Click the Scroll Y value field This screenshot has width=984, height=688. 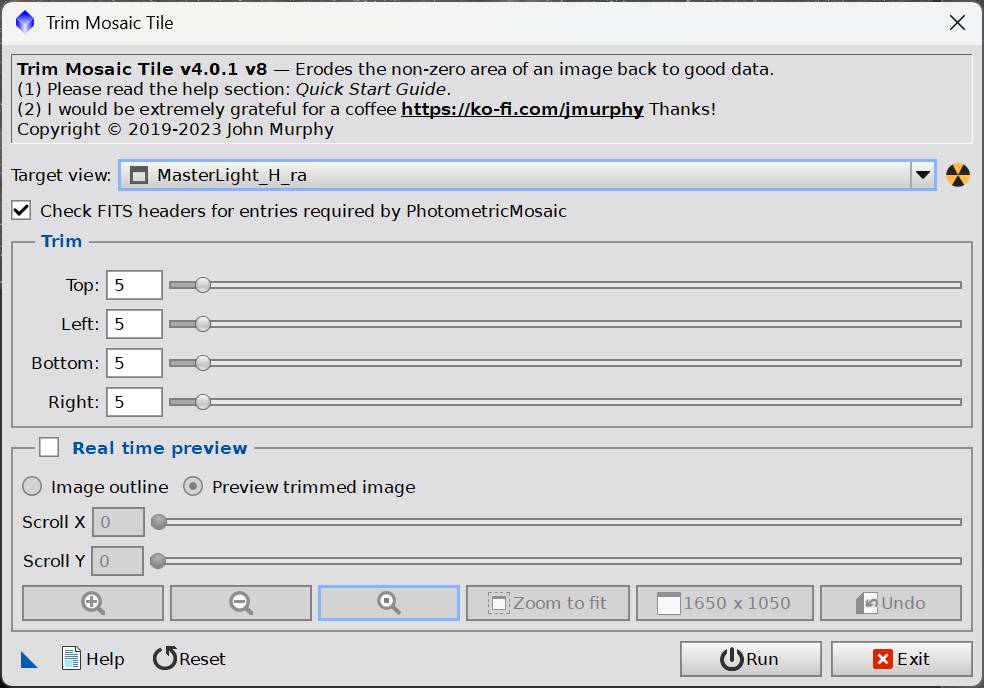coord(117,561)
